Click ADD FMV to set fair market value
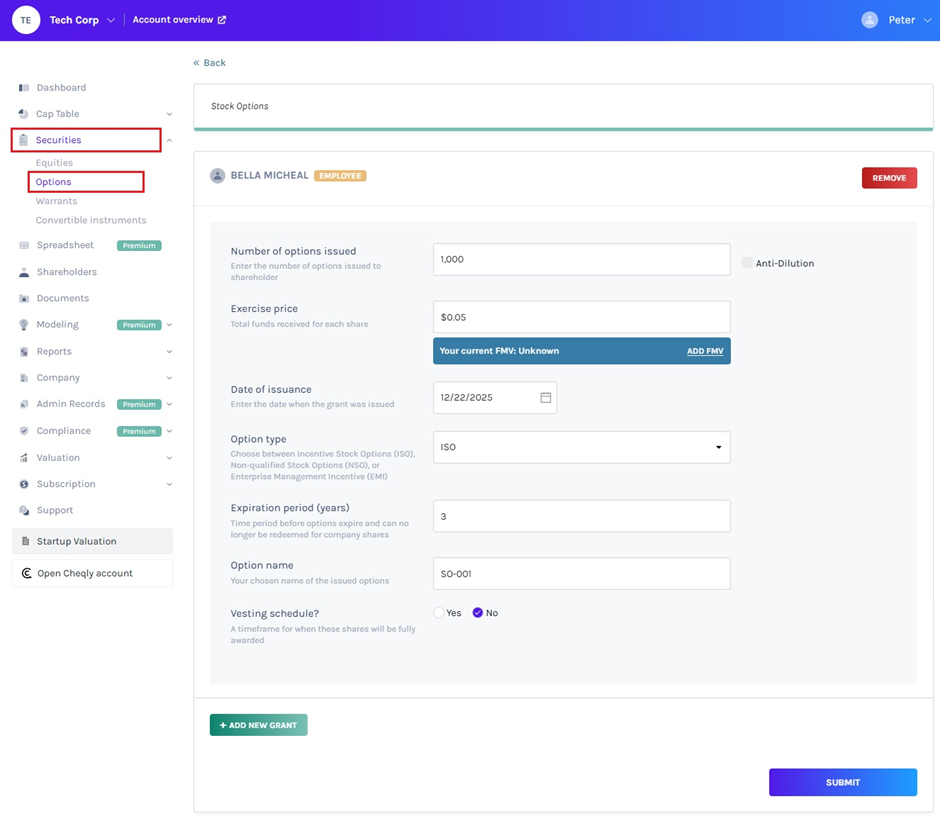The image size is (940, 816). pos(706,351)
